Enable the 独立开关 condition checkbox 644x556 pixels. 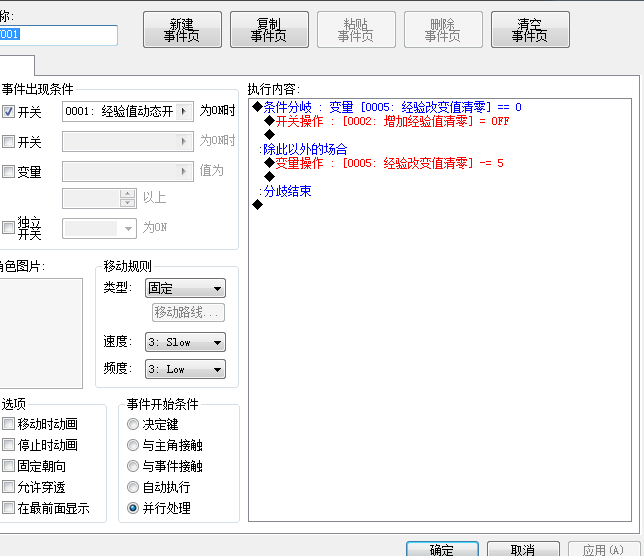[x=8, y=227]
